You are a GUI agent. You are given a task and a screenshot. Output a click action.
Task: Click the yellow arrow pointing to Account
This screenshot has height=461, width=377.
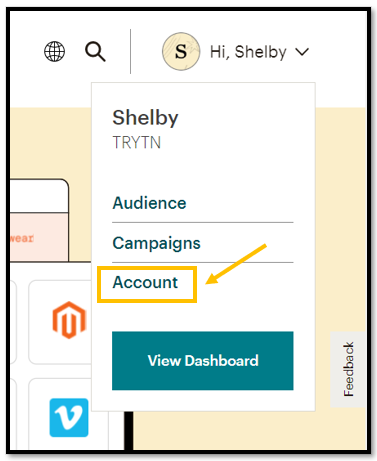[x=236, y=264]
